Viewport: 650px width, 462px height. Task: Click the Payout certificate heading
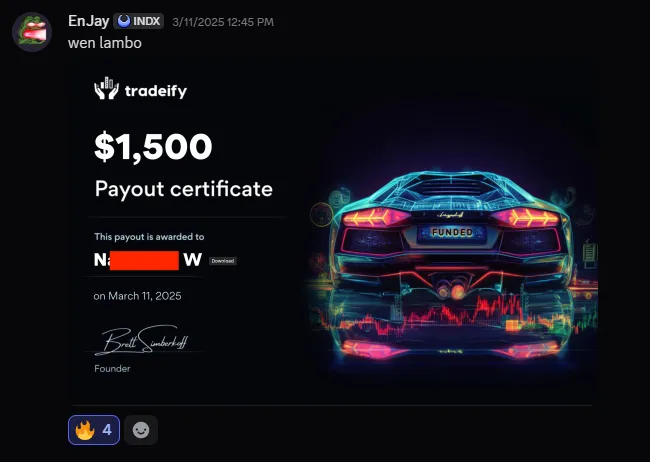point(184,189)
